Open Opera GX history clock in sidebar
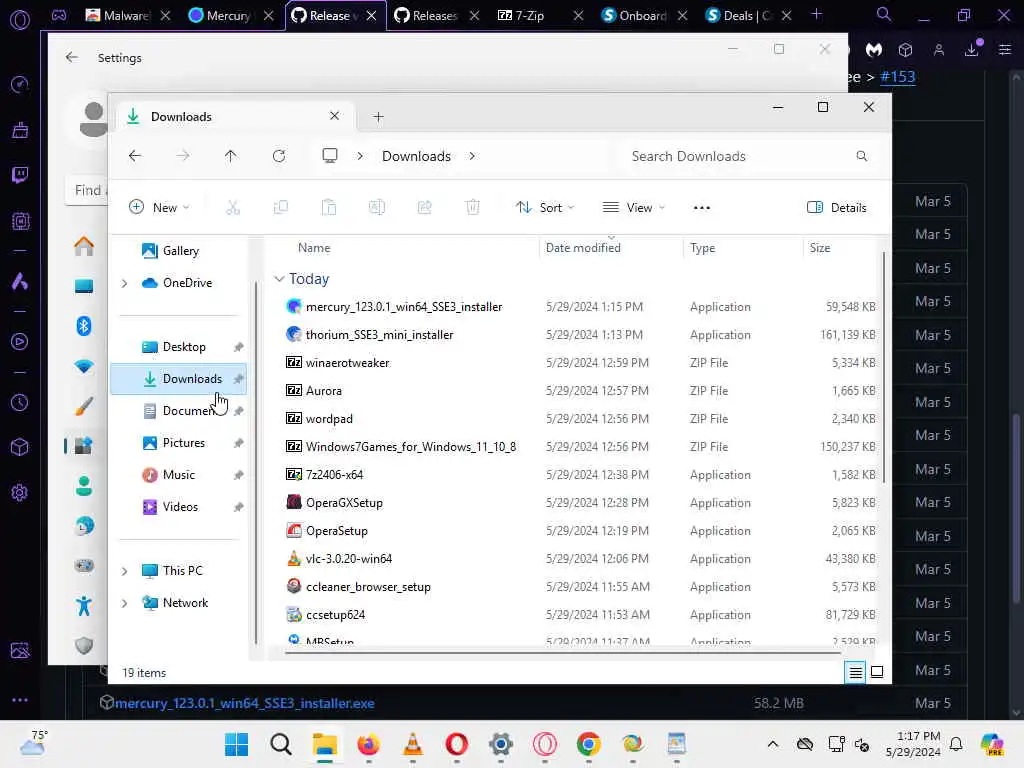1024x768 pixels. point(20,402)
